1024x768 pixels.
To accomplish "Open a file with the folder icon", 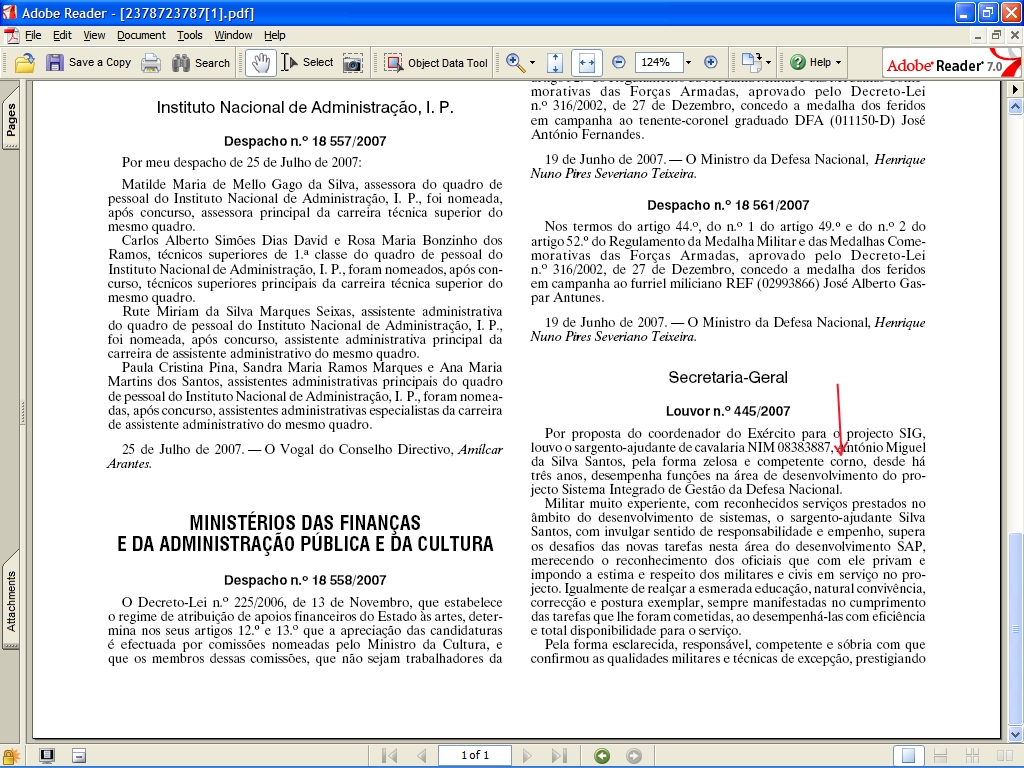I will (x=24, y=63).
